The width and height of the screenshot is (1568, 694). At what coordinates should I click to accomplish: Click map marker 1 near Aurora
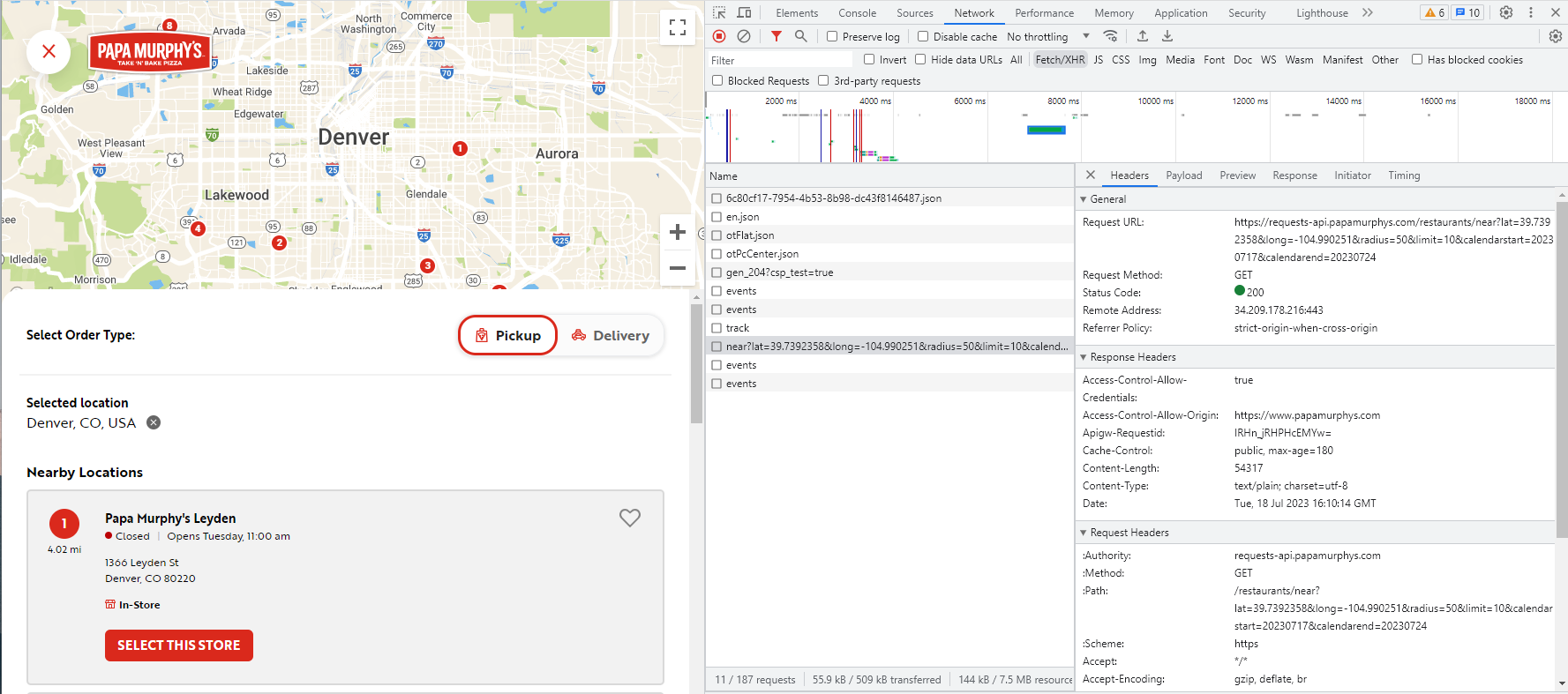[x=460, y=148]
